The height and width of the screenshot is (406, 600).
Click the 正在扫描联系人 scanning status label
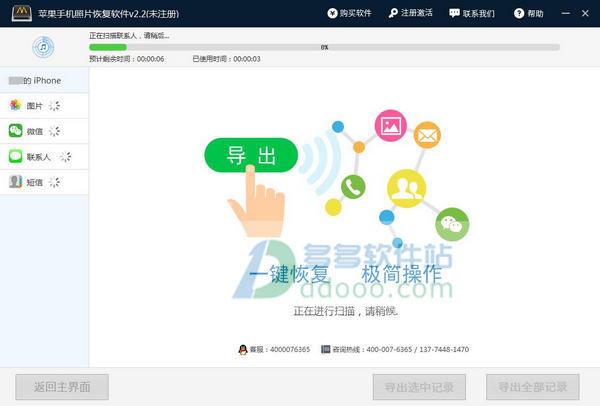pyautogui.click(x=129, y=36)
